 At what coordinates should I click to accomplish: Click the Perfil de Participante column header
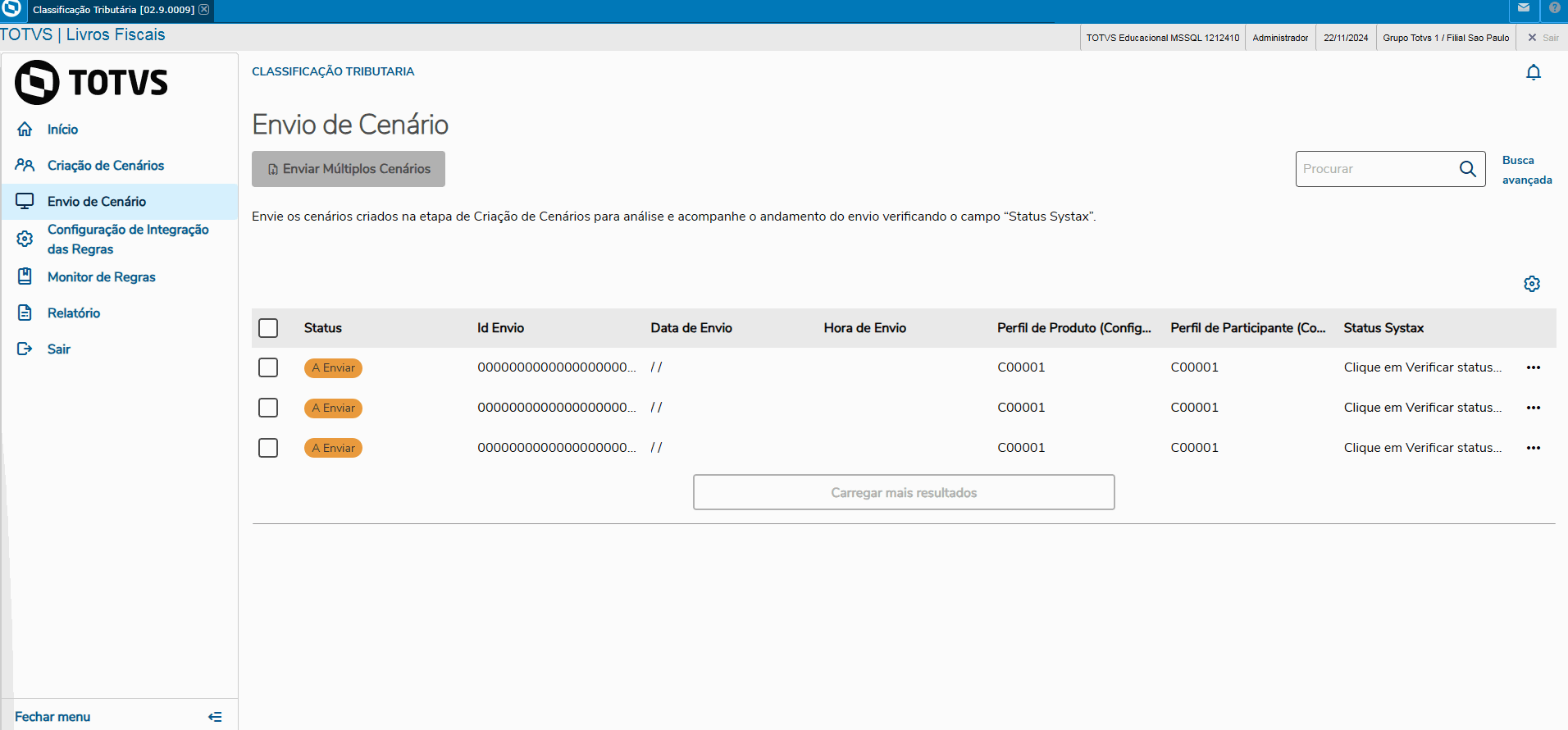[x=1248, y=328]
